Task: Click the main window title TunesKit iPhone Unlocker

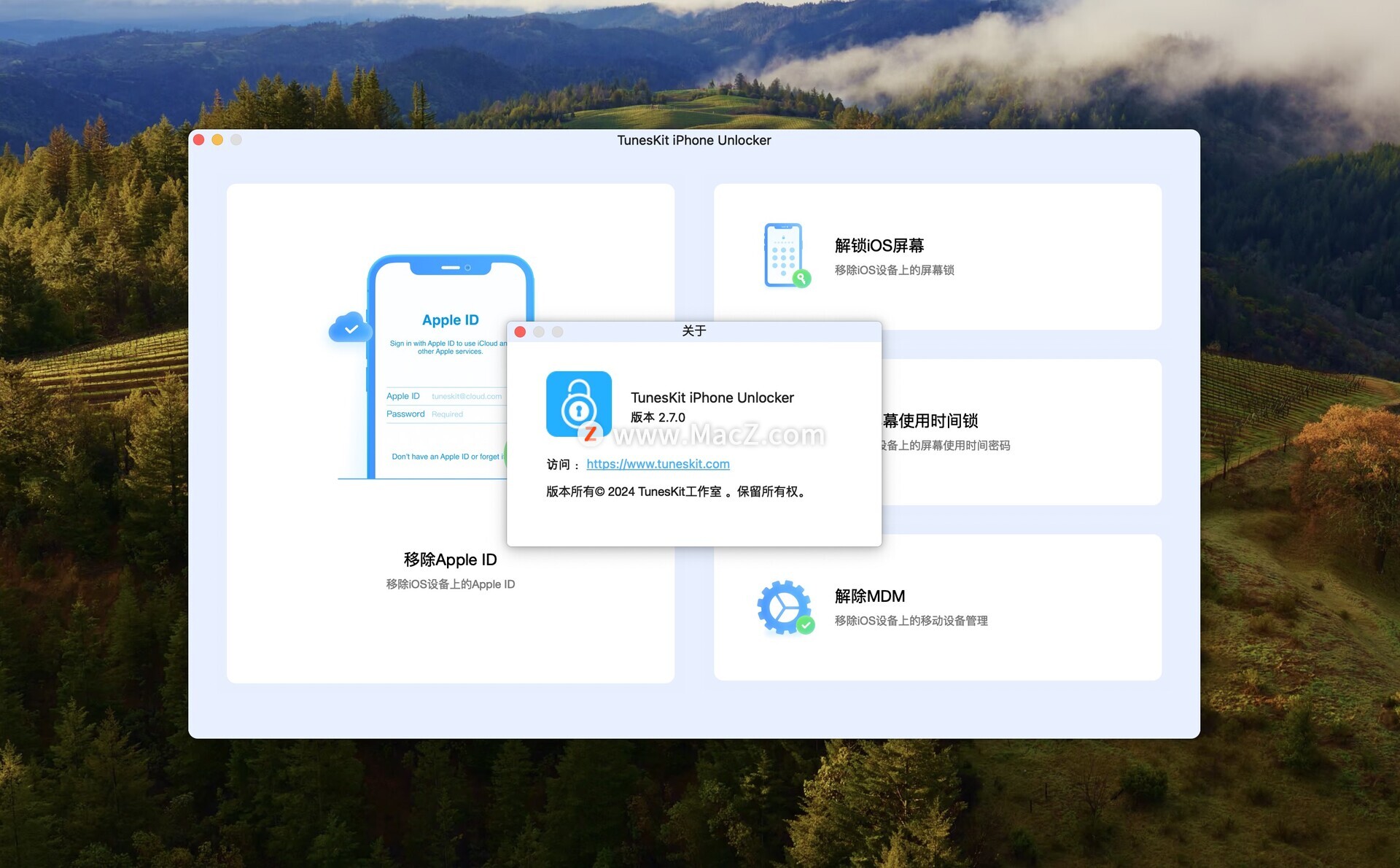Action: coord(694,140)
